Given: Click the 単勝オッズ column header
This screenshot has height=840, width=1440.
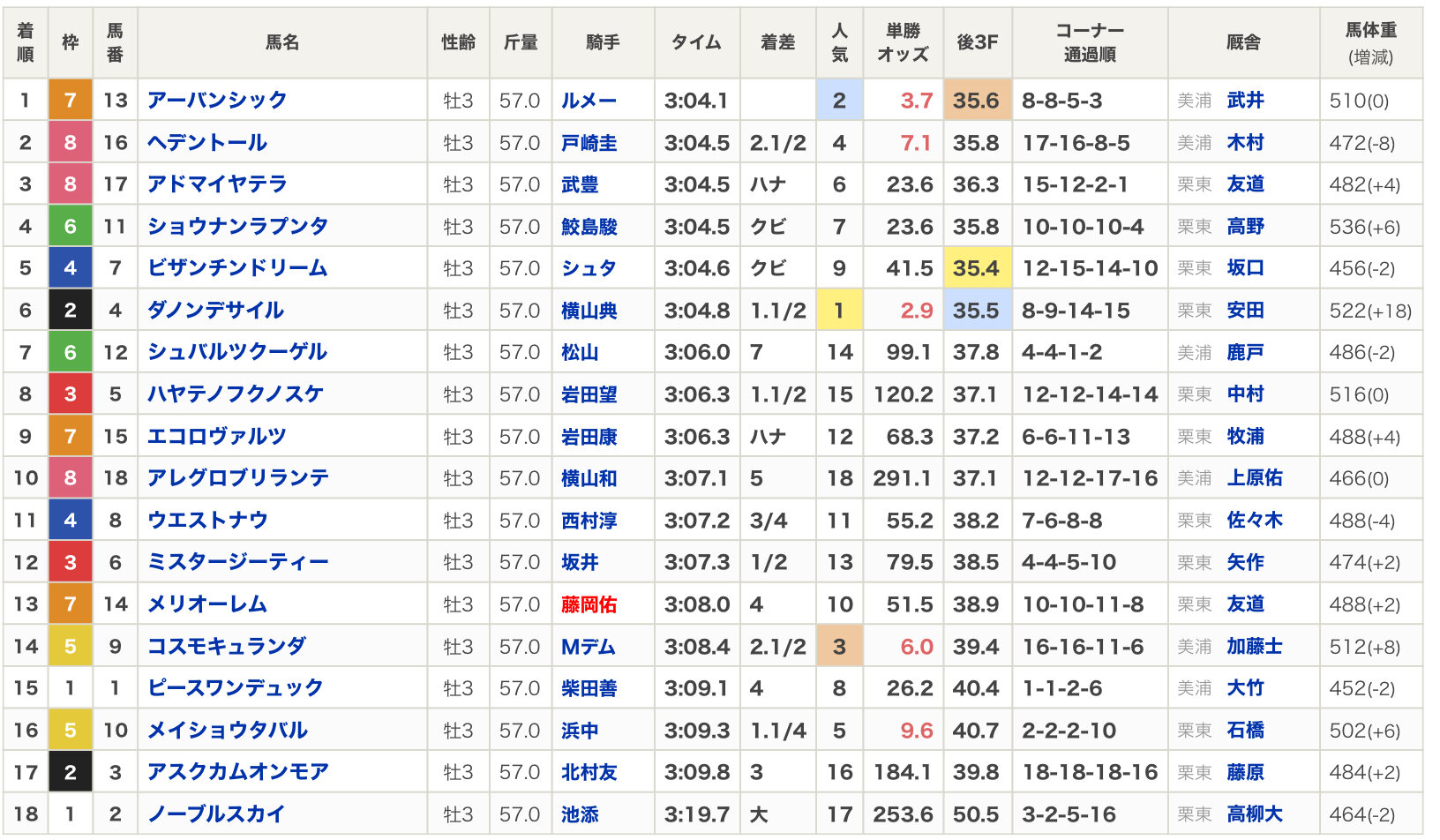Looking at the screenshot, I should click(x=903, y=42).
